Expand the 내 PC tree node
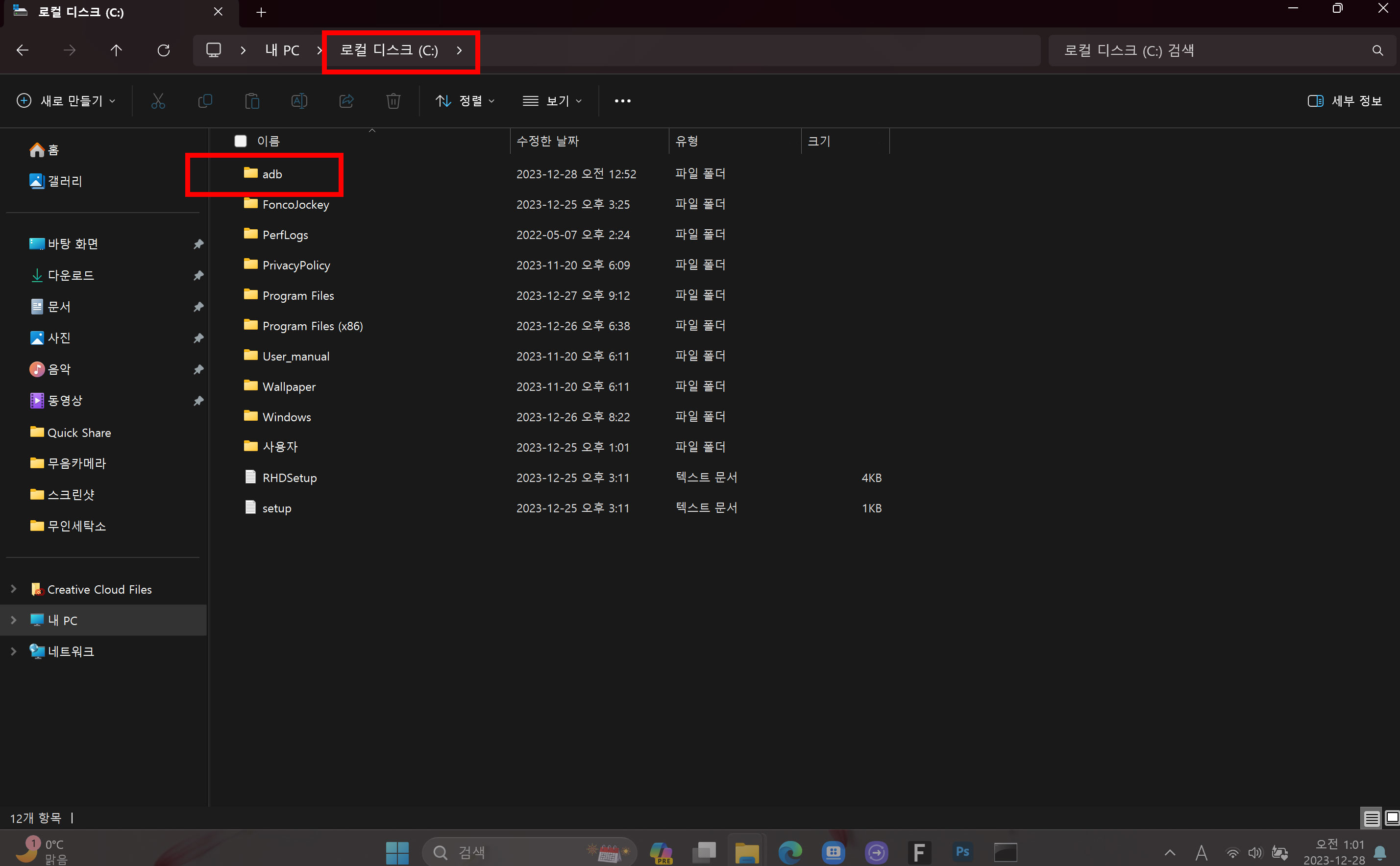Screen dimensions: 1400x866 click(x=14, y=620)
